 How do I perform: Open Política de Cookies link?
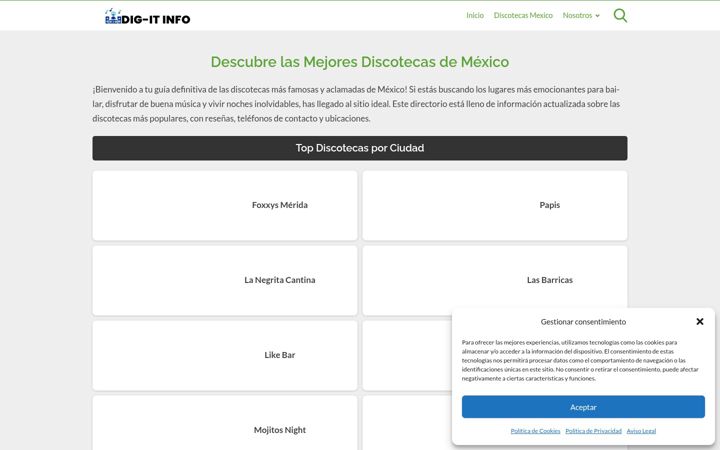point(535,431)
